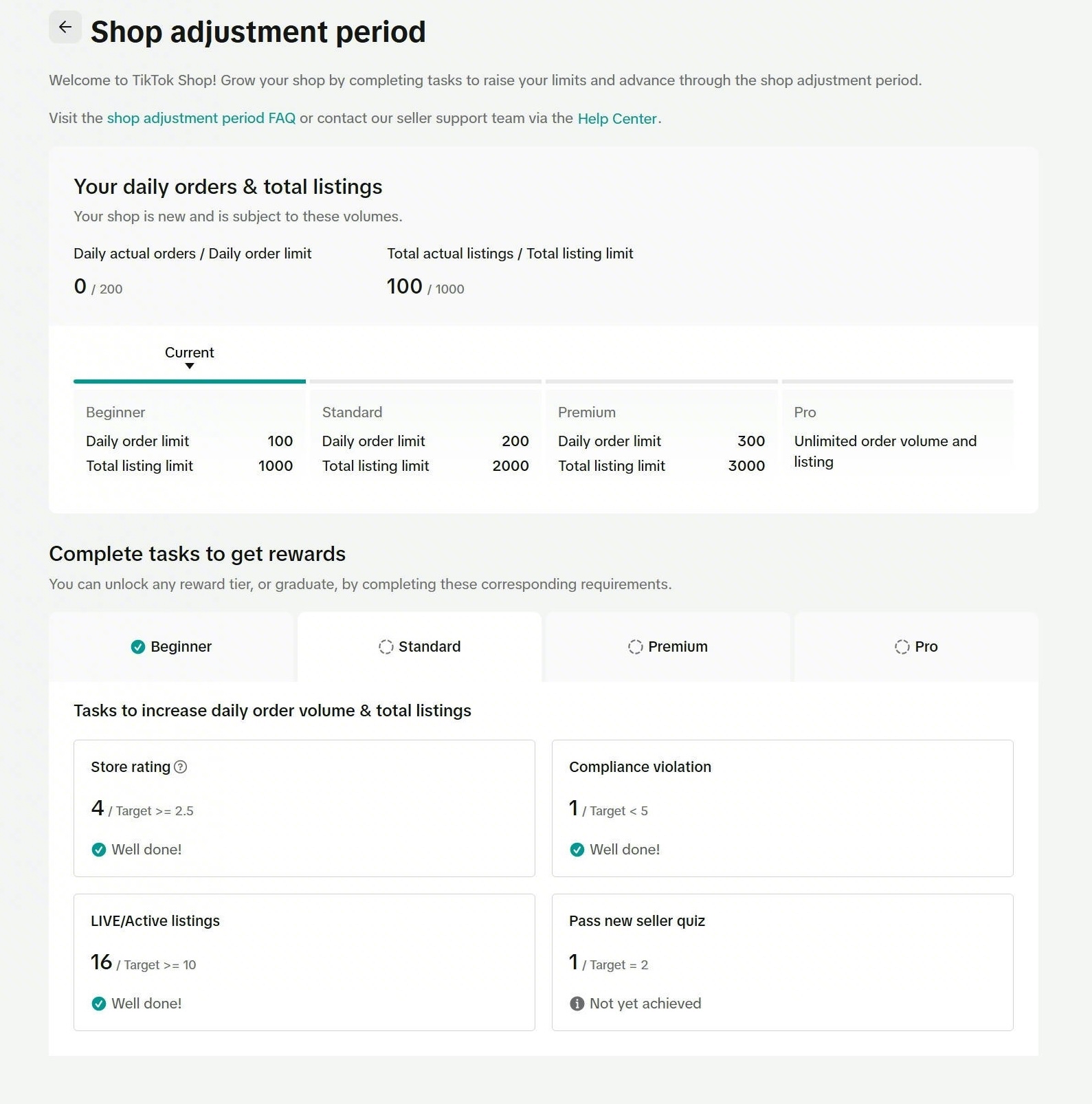Switch to the Beginner tasks tab
Viewport: 1092px width, 1104px height.
[172, 647]
